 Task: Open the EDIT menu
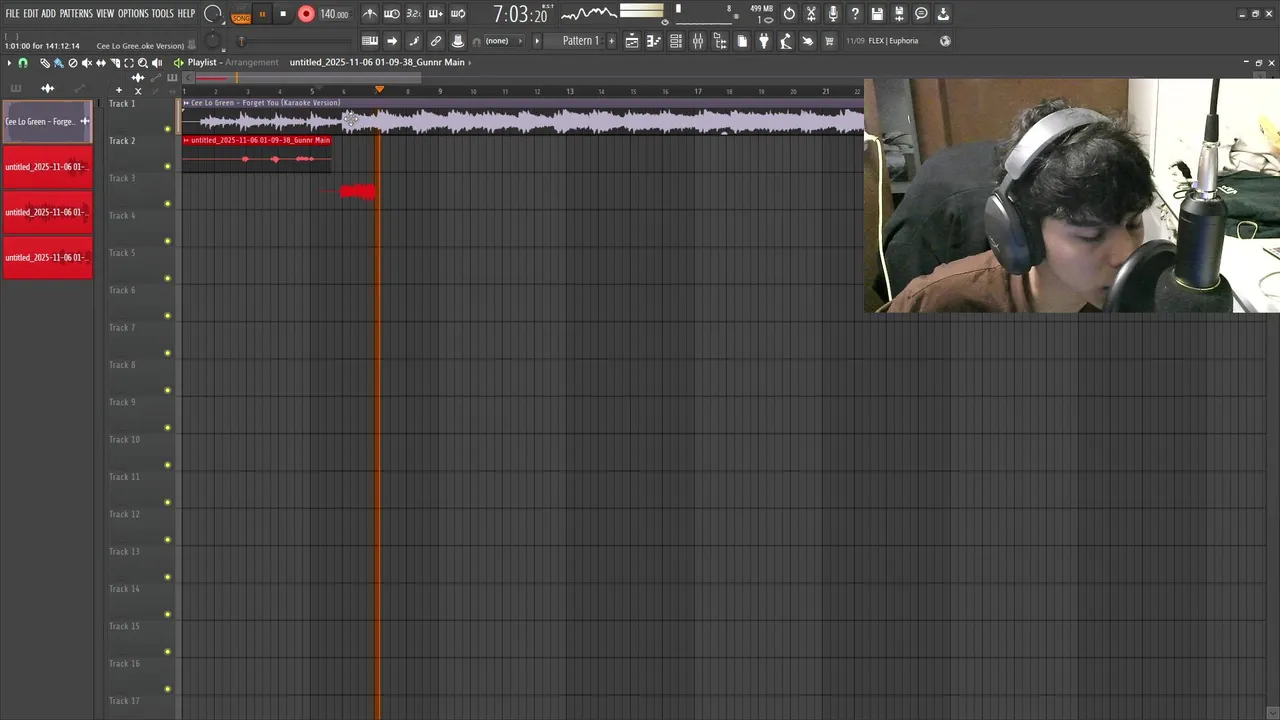30,14
